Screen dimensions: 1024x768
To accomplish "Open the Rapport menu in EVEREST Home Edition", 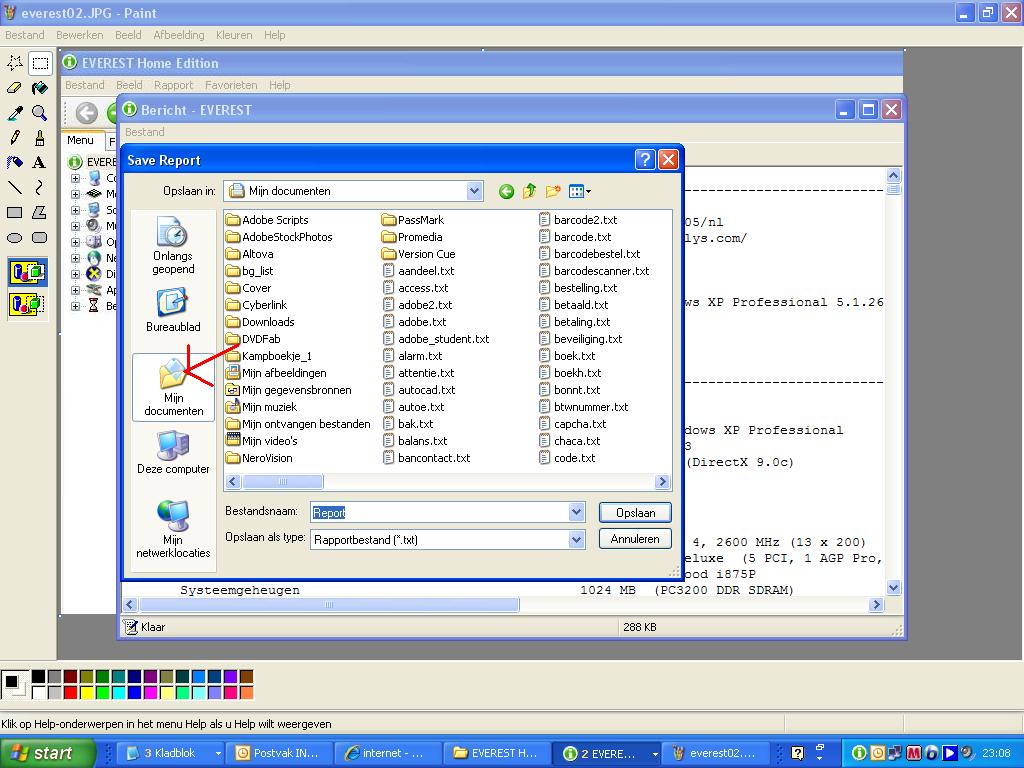I will 174,85.
